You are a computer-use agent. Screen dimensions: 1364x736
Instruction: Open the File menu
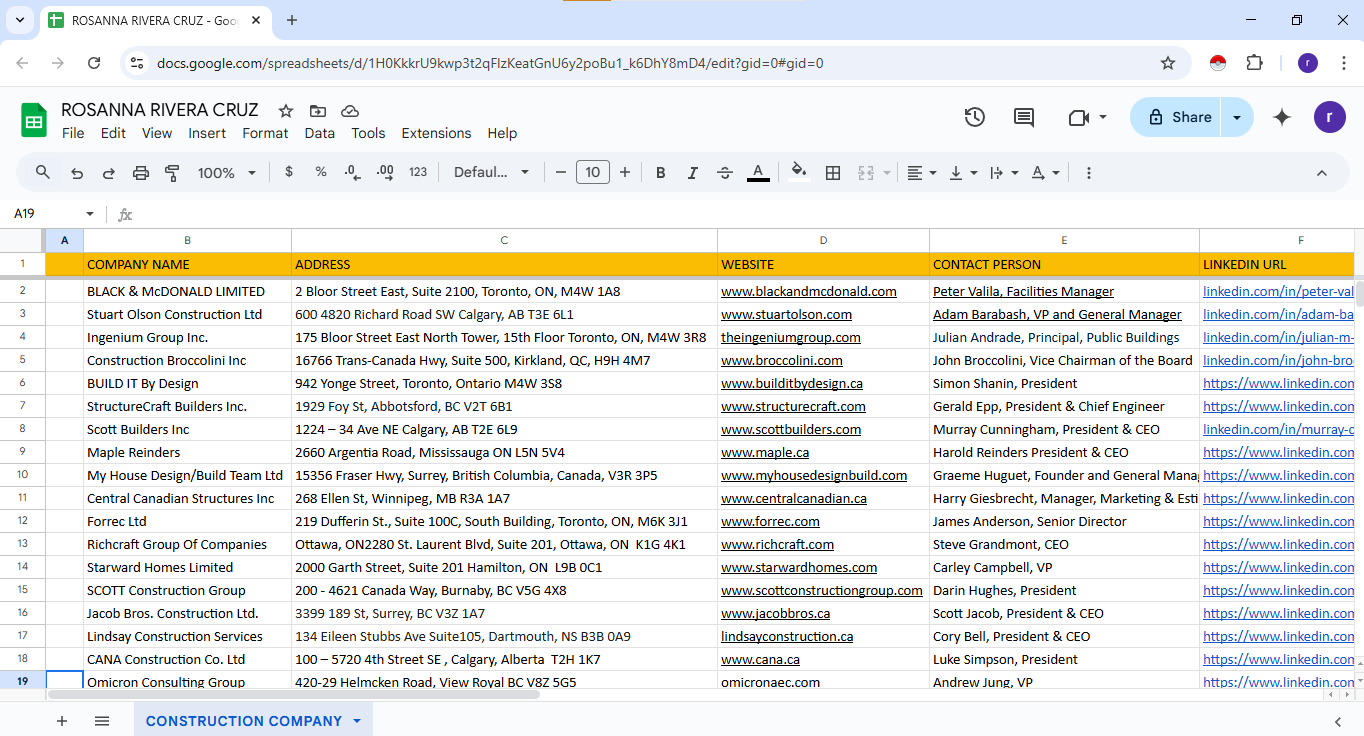coord(73,133)
